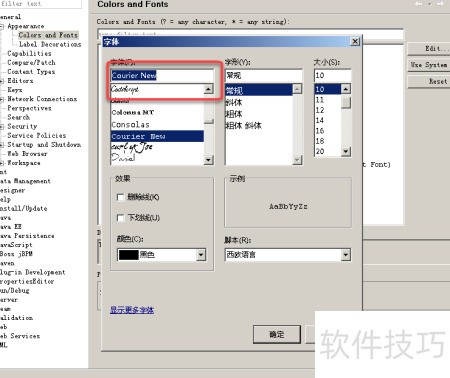
Task: Select Colors and Fonts tree item
Action: tap(48, 35)
